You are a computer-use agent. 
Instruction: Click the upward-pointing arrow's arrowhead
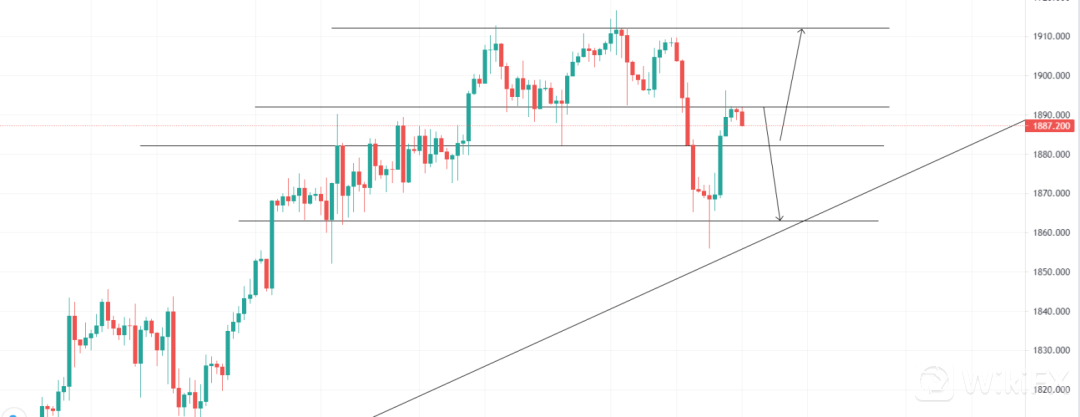coord(801,32)
